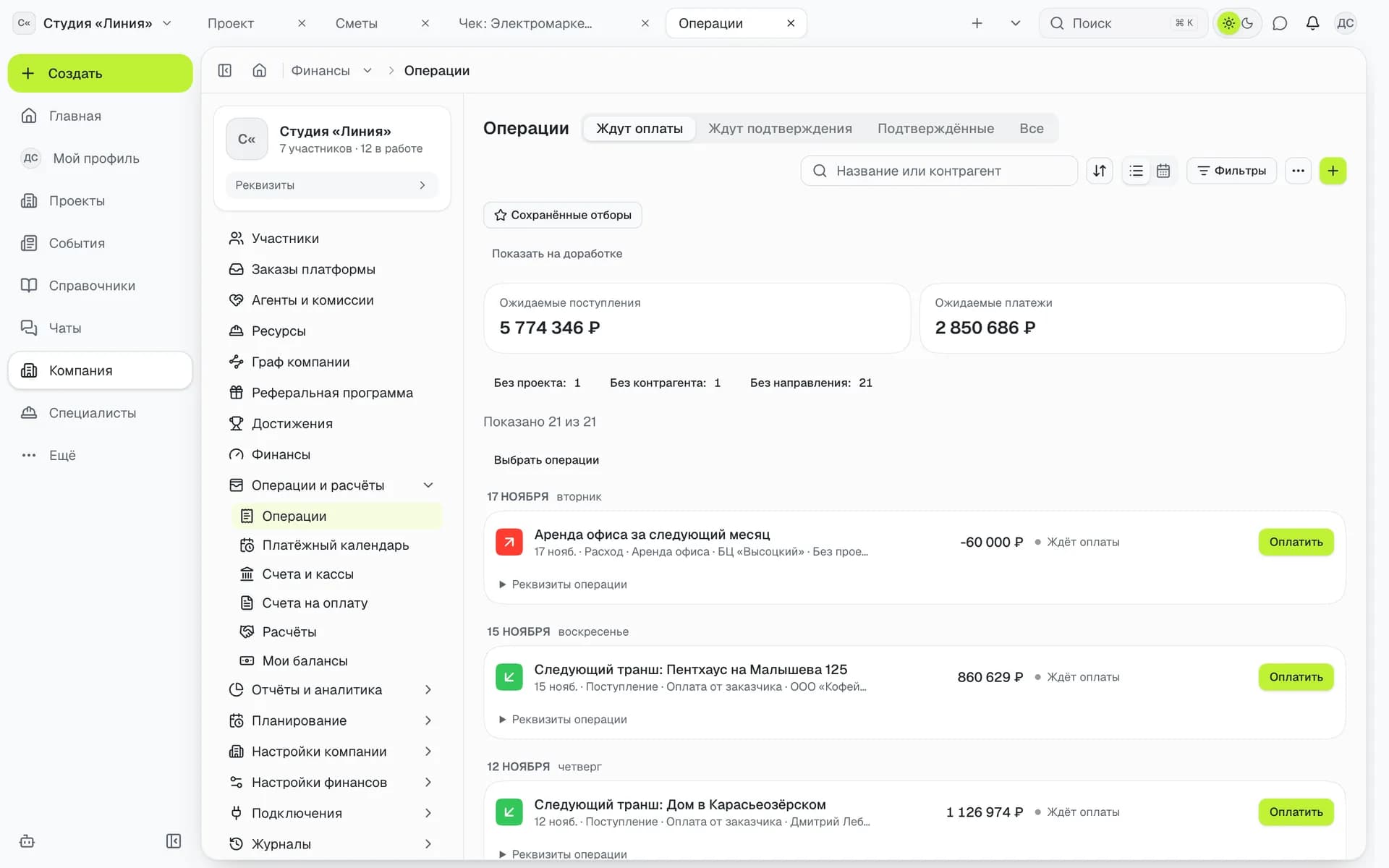Screen dimensions: 1389x868
Task: Toggle the sidebar panel icon near breadcrumb
Action: [x=225, y=70]
